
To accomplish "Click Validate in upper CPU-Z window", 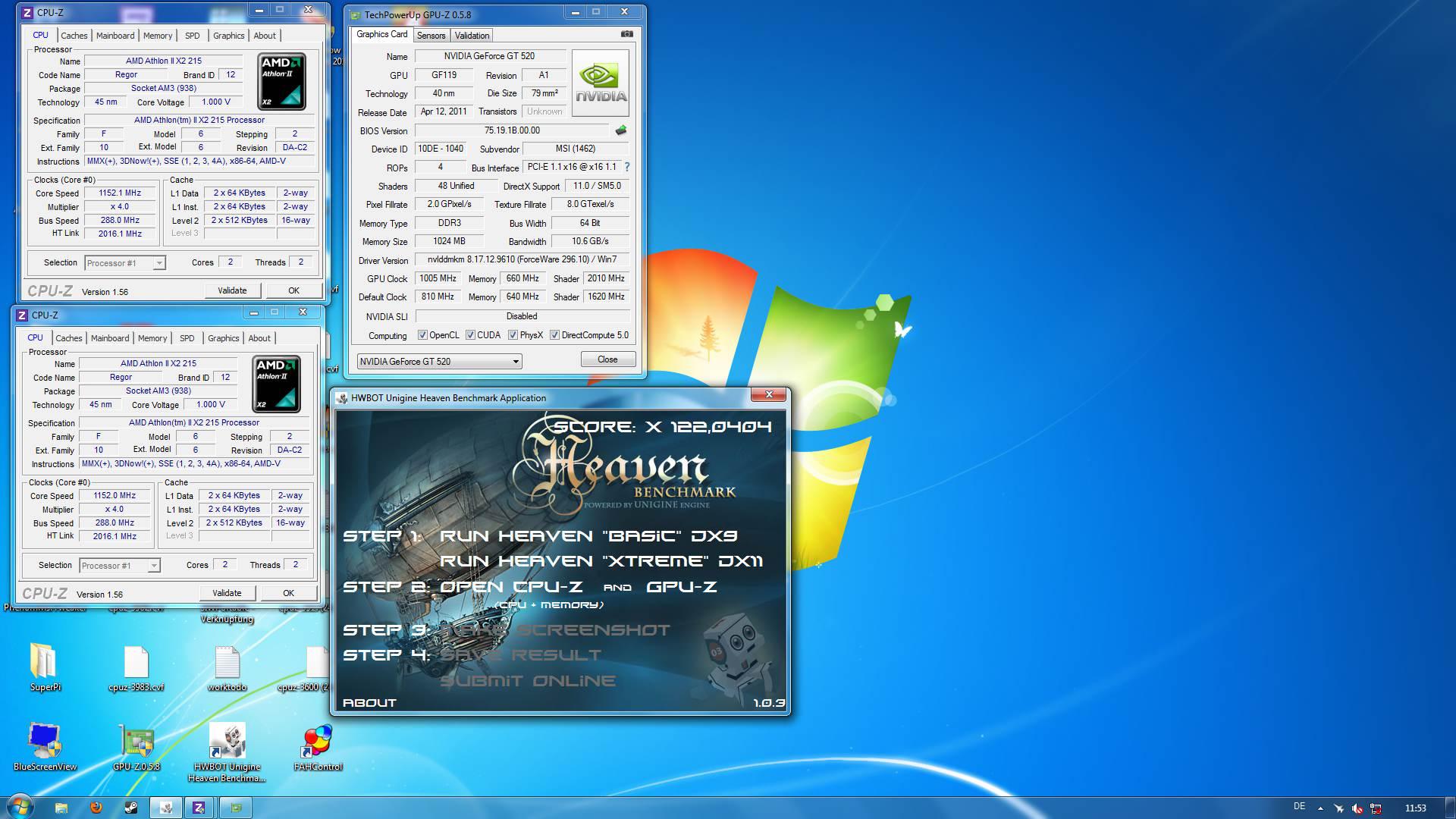I will [x=232, y=290].
